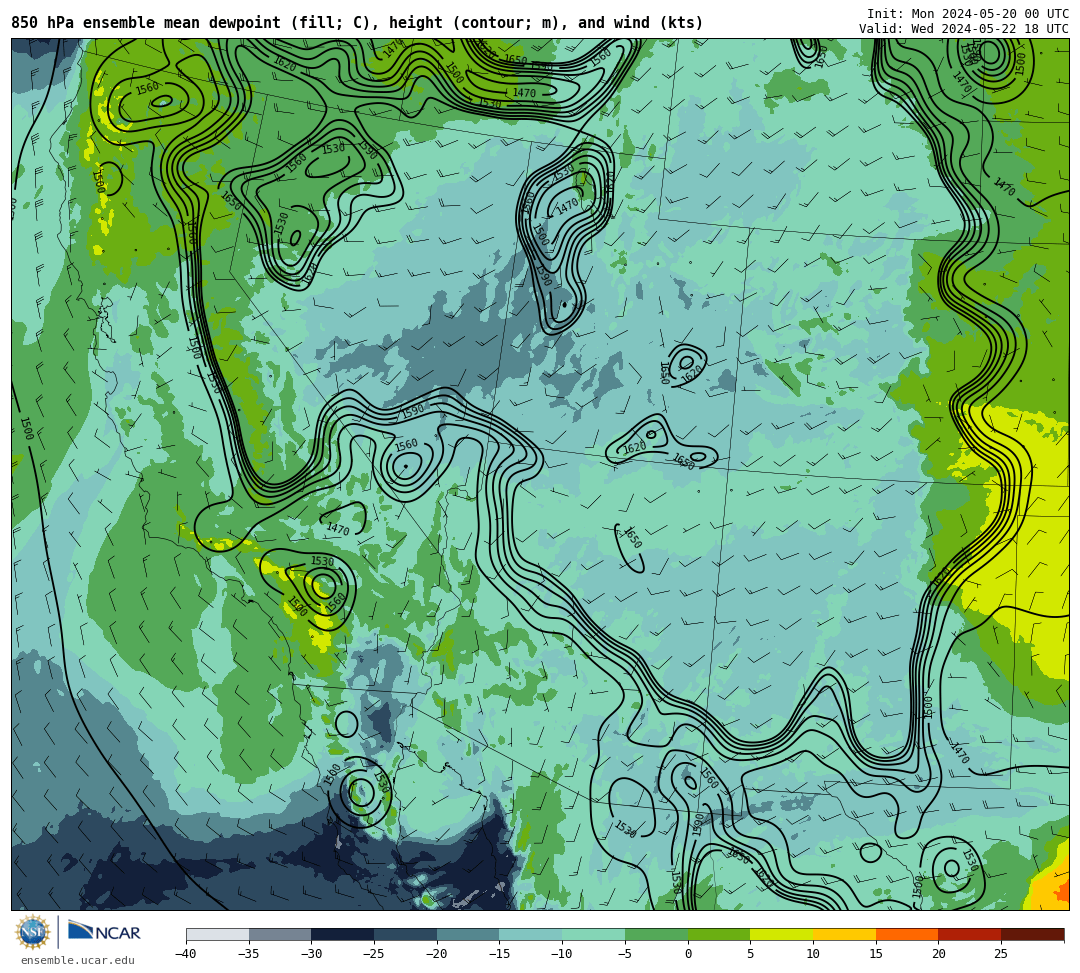1080x973 pixels.
Task: Click the positive 10 colorbar tick label
Action: coord(813,954)
